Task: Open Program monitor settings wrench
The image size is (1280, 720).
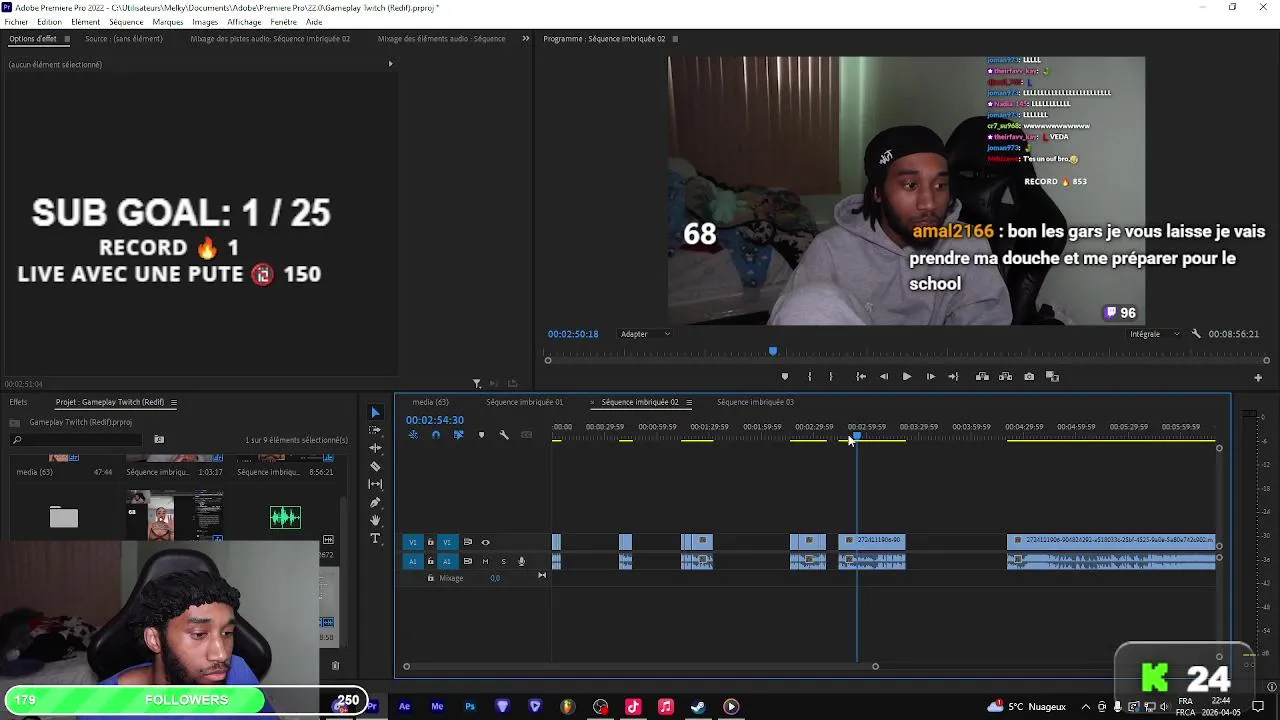Action: 1196,334
